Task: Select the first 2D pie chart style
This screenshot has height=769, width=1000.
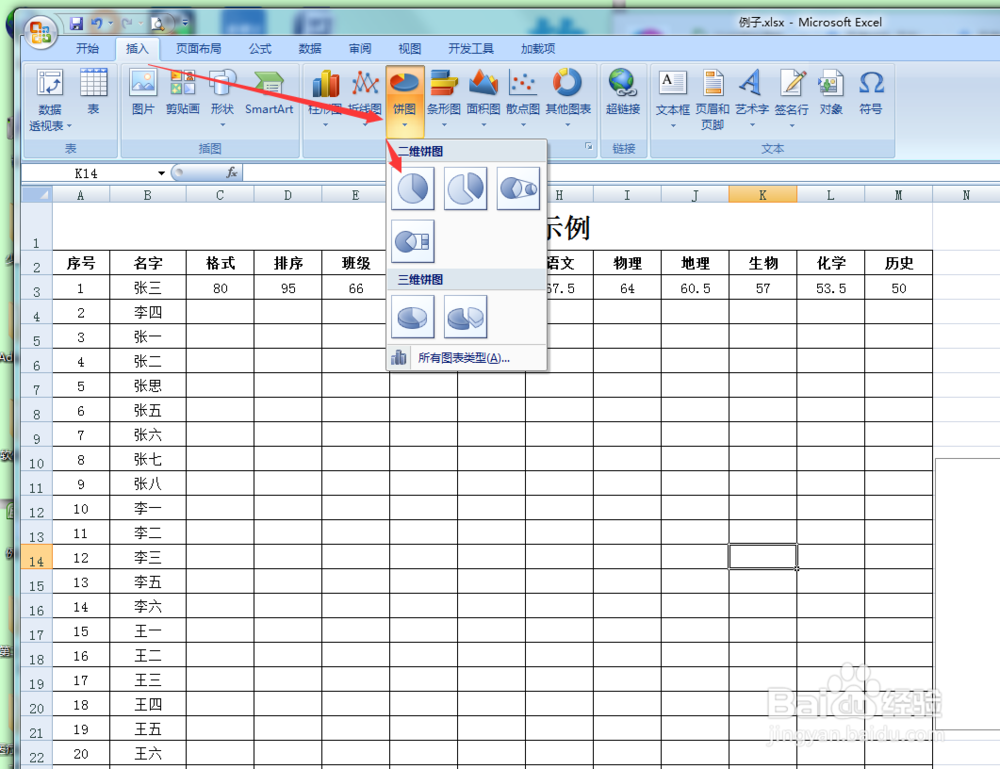Action: (412, 188)
